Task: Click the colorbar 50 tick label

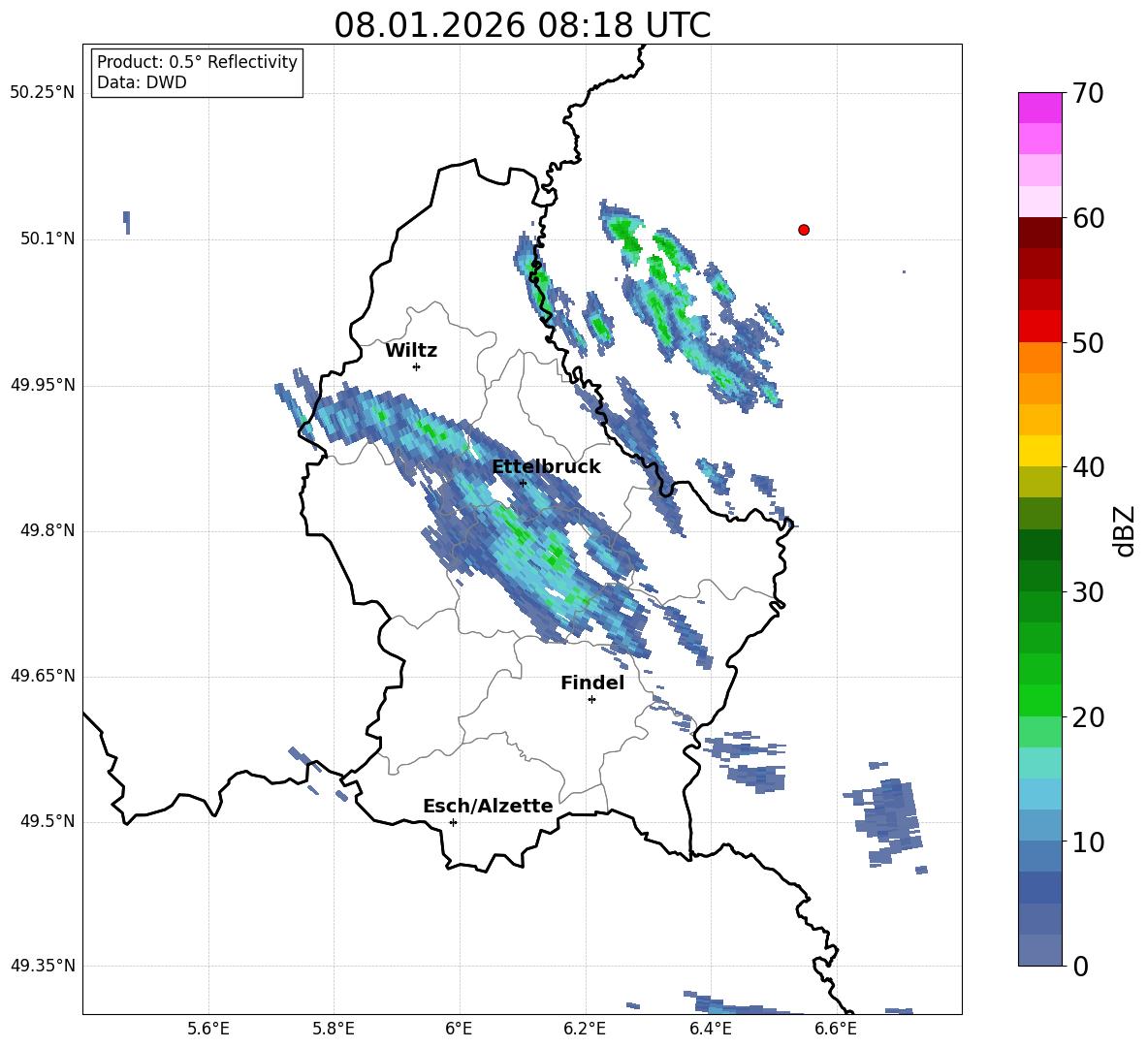Action: tap(1088, 342)
